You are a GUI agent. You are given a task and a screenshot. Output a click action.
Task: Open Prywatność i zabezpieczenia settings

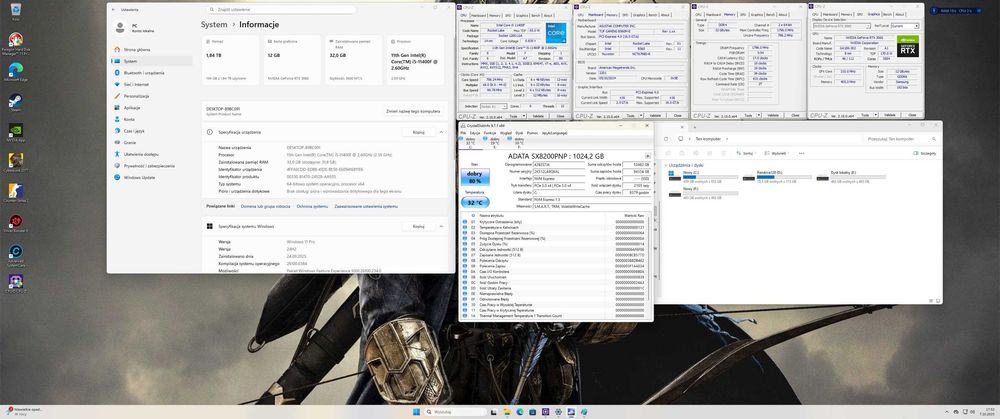click(152, 166)
